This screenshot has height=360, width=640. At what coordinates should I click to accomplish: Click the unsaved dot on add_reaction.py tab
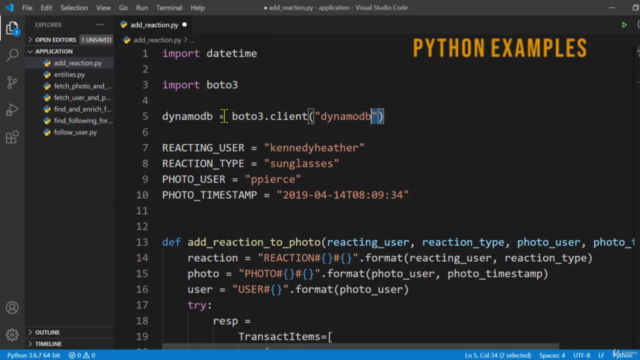click(x=184, y=25)
